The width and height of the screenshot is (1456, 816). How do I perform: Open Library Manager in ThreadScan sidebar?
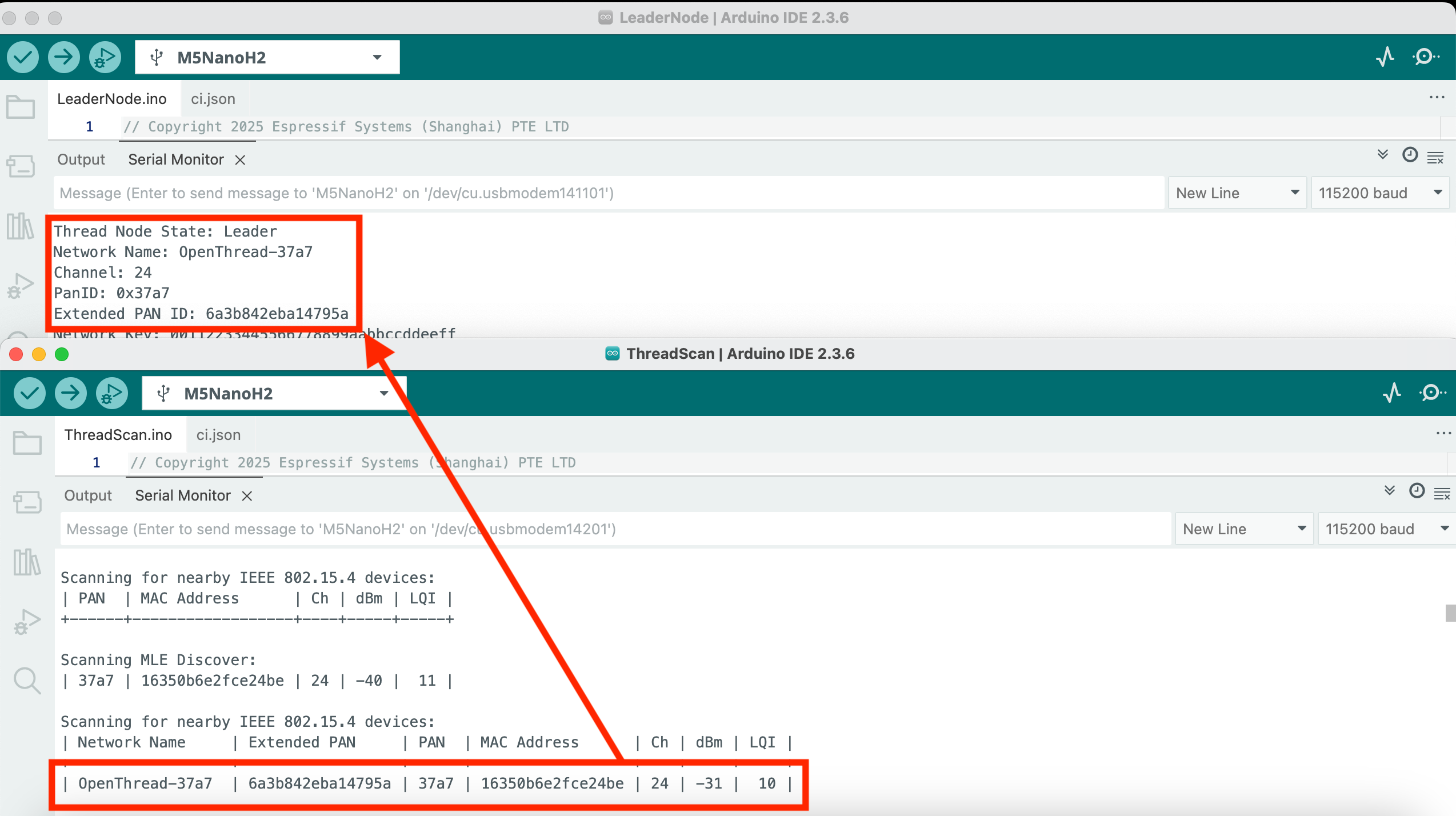[27, 562]
